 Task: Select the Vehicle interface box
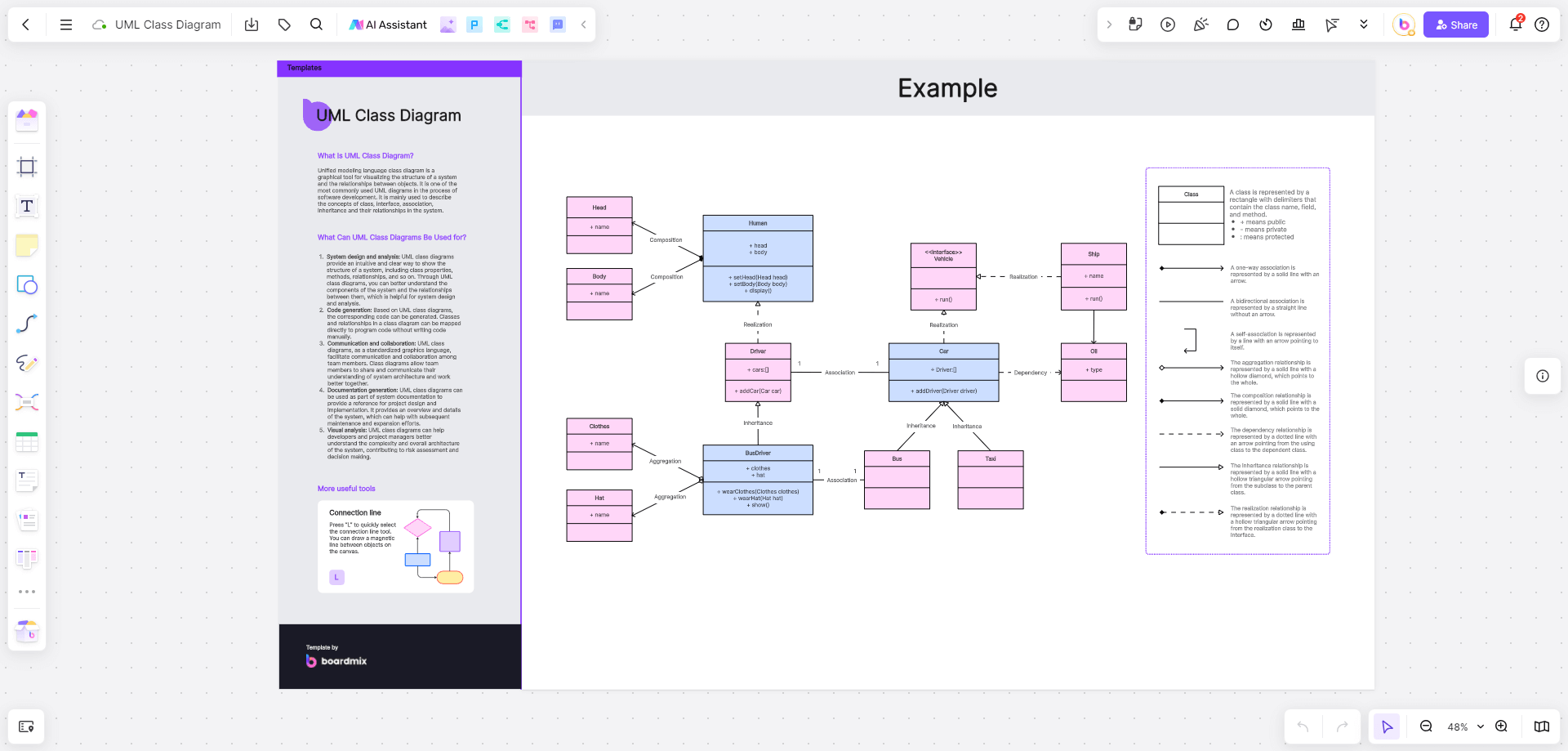click(x=943, y=277)
